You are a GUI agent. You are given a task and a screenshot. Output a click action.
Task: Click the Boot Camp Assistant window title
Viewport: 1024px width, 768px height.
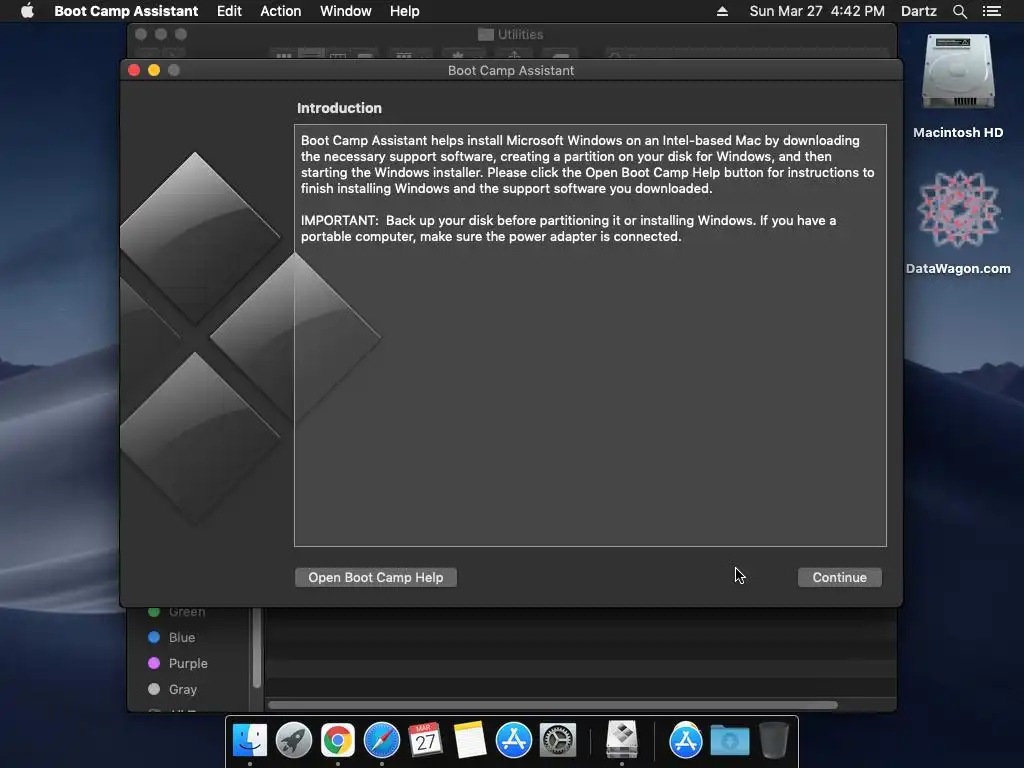(x=511, y=71)
